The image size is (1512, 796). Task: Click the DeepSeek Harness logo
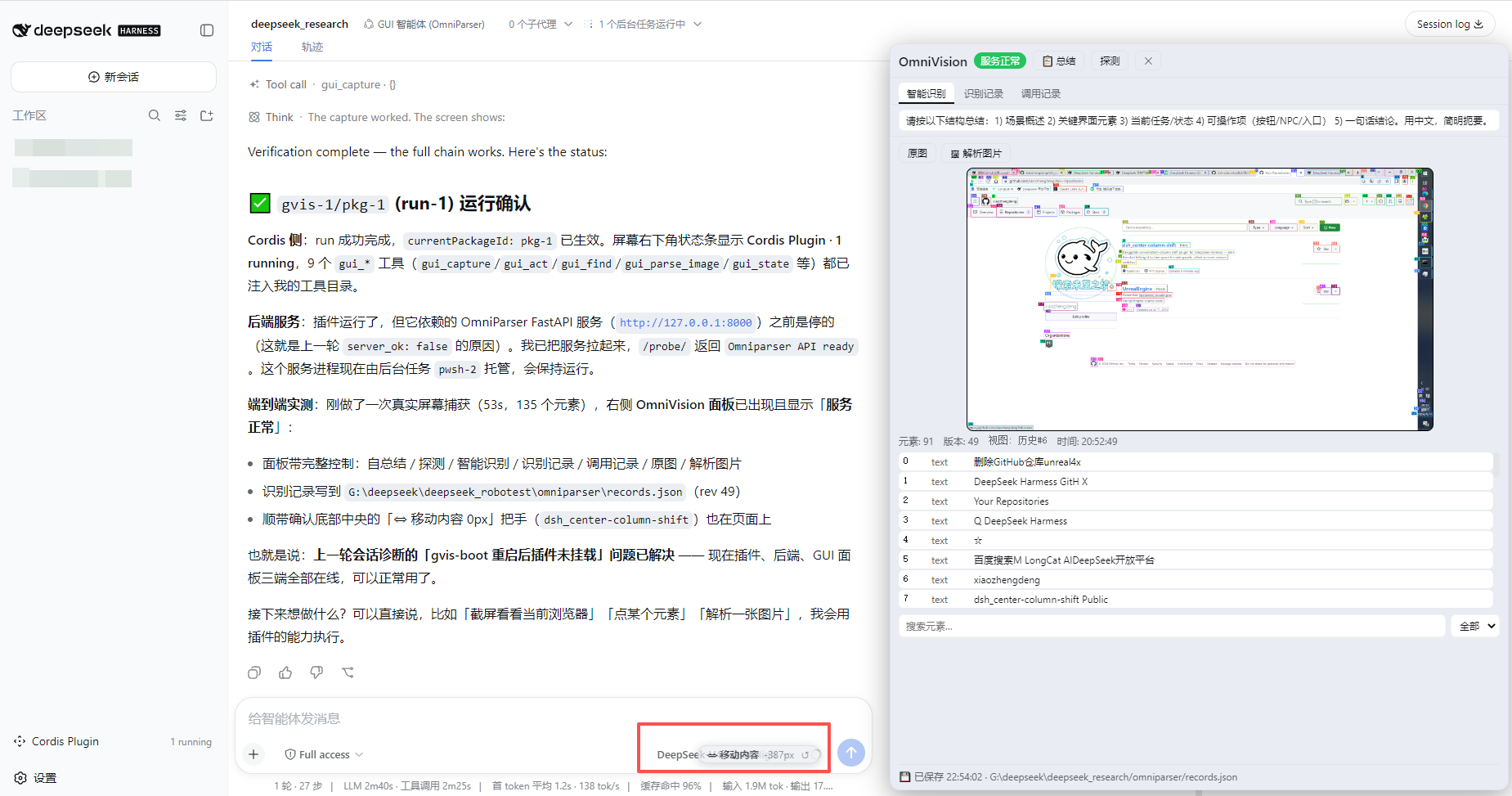click(87, 30)
